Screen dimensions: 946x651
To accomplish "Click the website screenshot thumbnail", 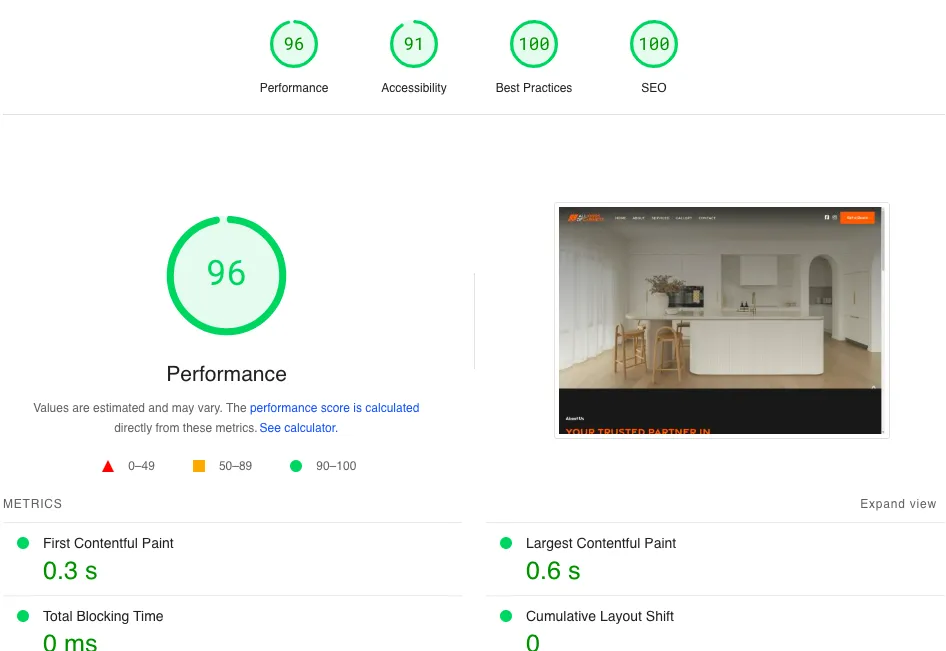I will click(721, 320).
